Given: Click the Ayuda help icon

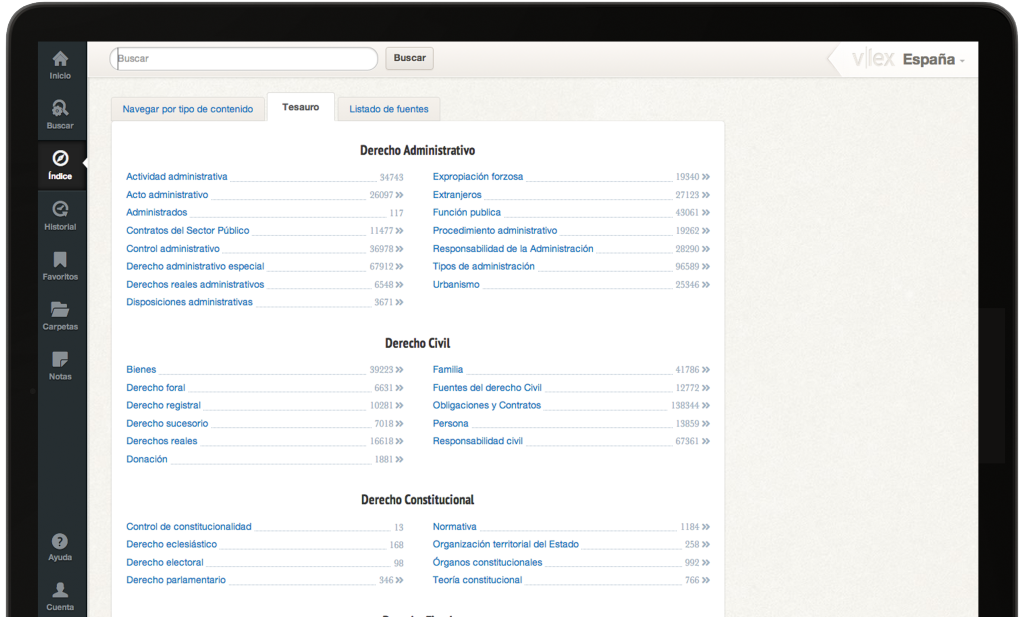Looking at the screenshot, I should [x=60, y=541].
